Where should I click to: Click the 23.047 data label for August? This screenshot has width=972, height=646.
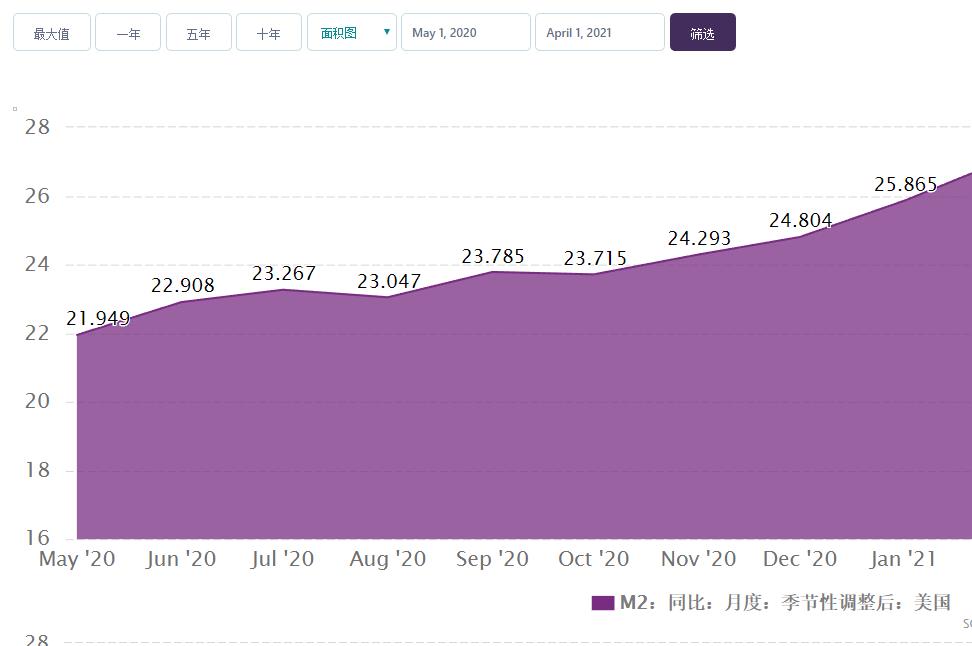(389, 281)
